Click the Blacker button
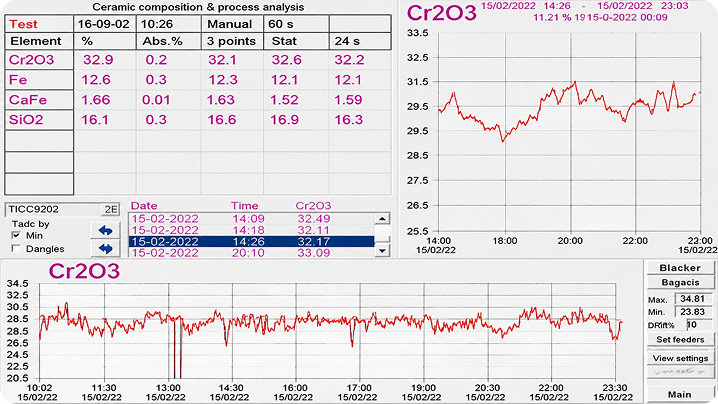This screenshot has height=404, width=718. pyautogui.click(x=680, y=268)
